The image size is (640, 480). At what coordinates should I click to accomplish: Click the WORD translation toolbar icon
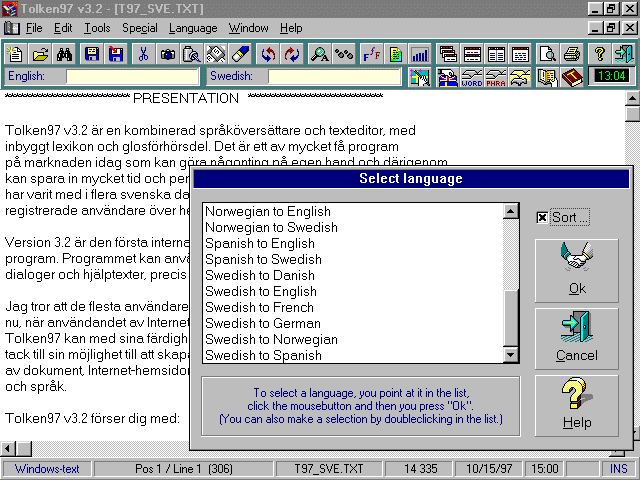coord(471,77)
